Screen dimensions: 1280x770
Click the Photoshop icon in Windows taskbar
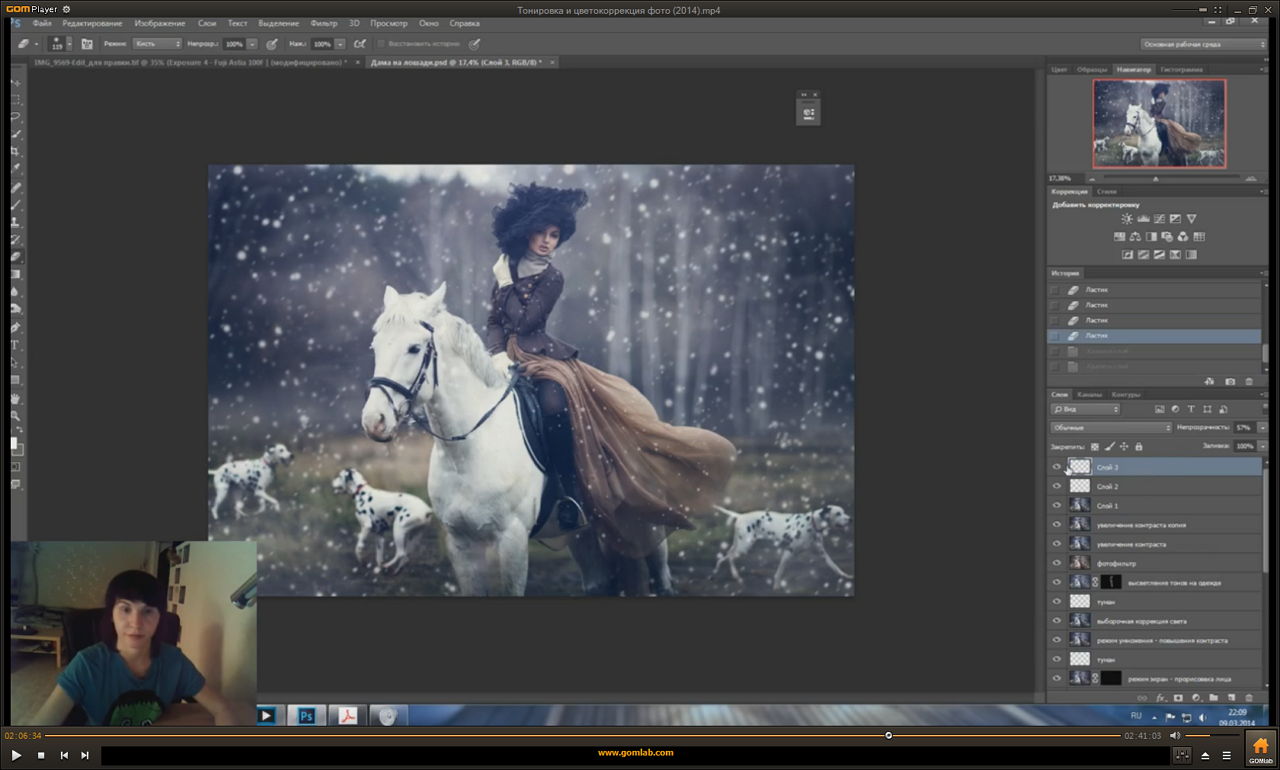(308, 716)
